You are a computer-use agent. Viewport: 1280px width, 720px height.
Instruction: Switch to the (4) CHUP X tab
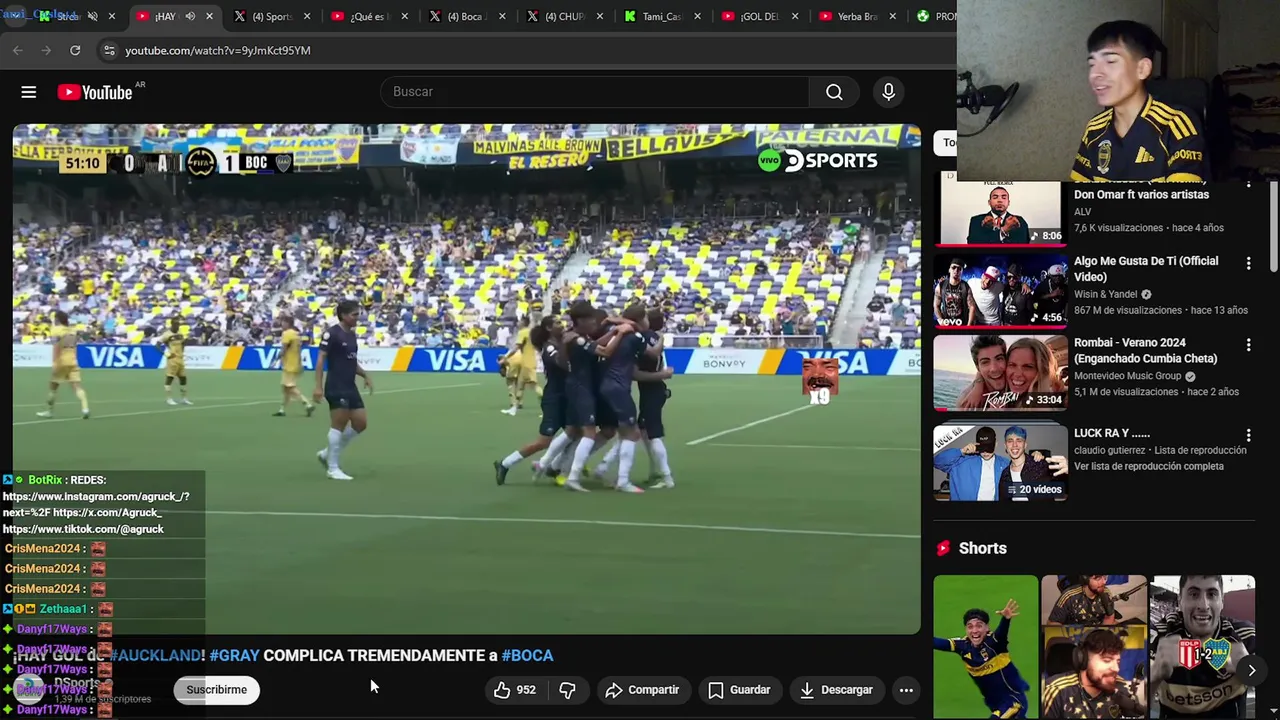563,16
